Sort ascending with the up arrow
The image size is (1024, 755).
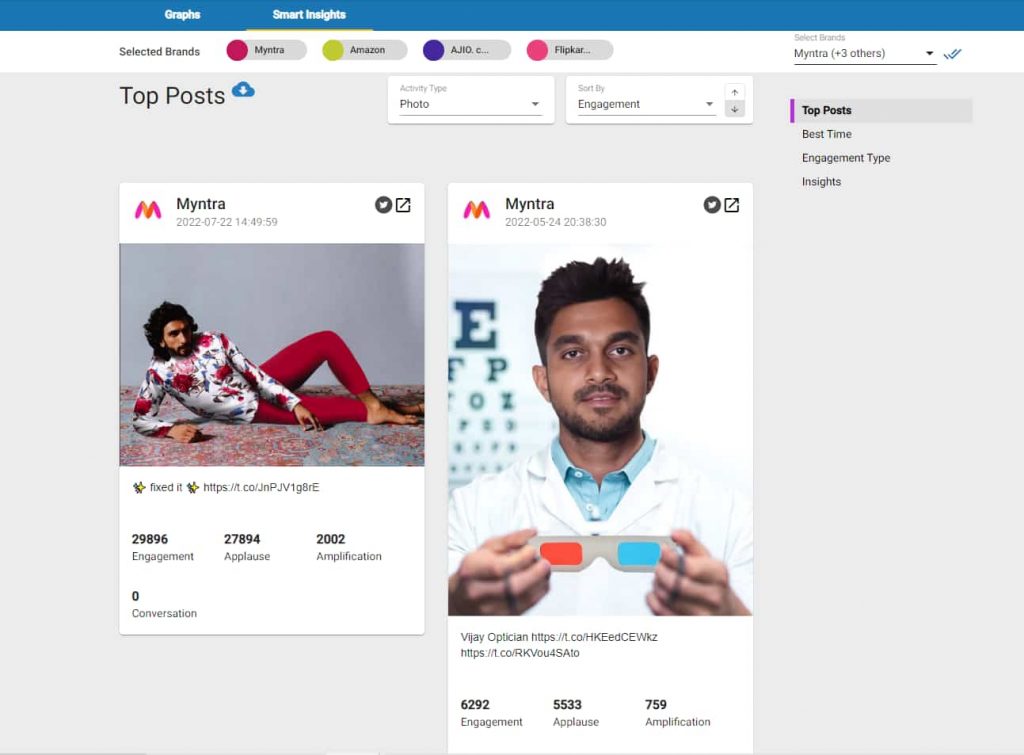(735, 92)
